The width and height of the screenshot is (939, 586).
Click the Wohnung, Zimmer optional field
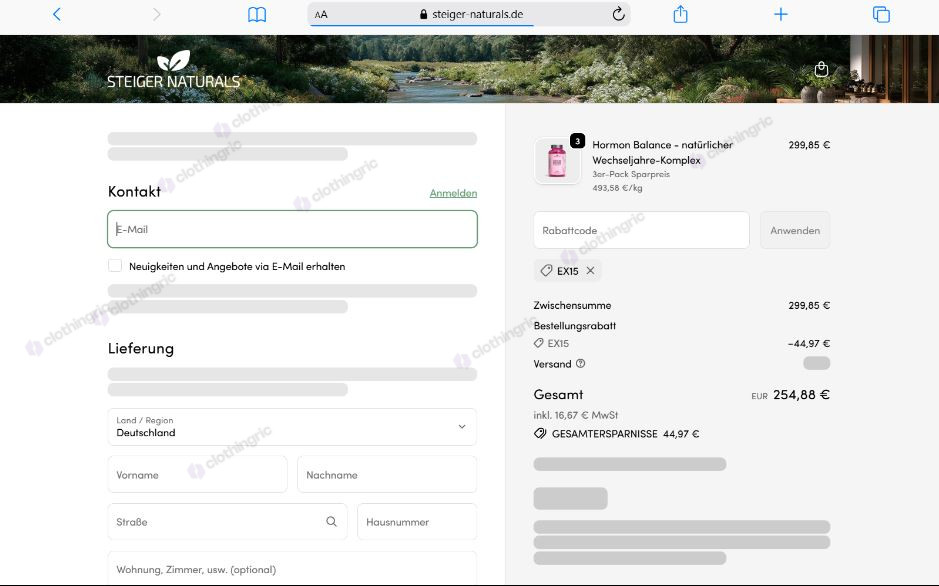coord(292,569)
